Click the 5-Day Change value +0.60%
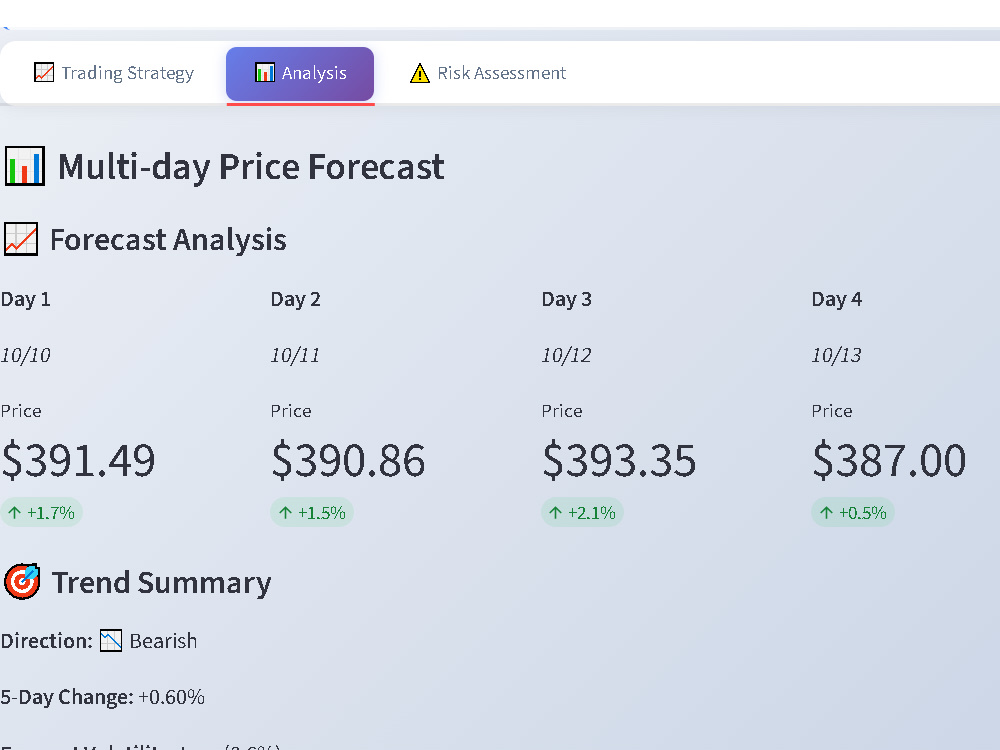This screenshot has height=750, width=1000. tap(172, 697)
